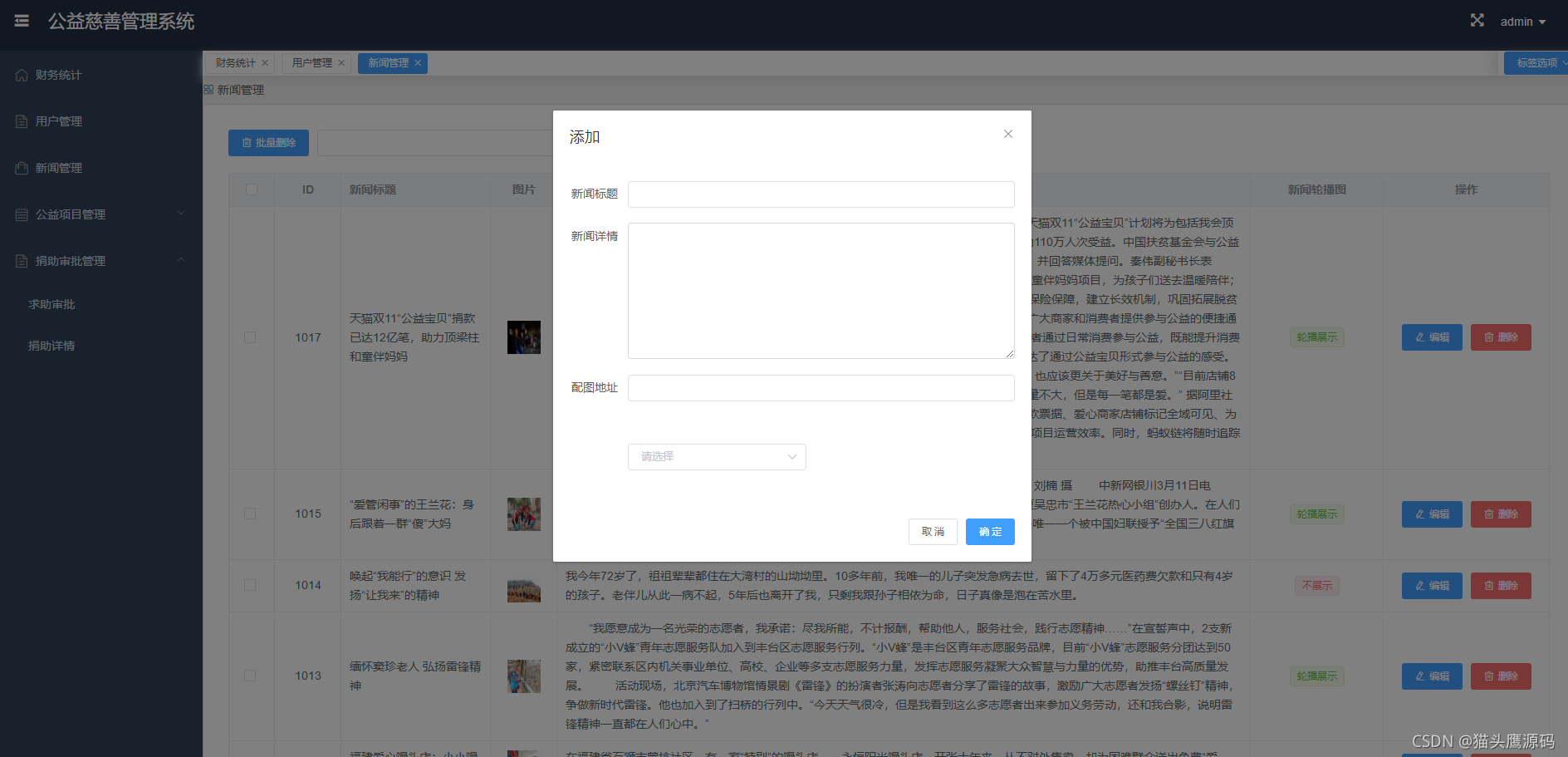Click the ID column header
The width and height of the screenshot is (1568, 757).
[308, 189]
